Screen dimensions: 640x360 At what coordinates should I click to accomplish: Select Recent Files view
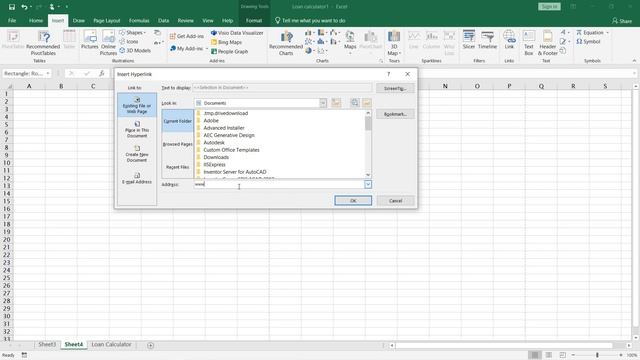click(x=178, y=167)
